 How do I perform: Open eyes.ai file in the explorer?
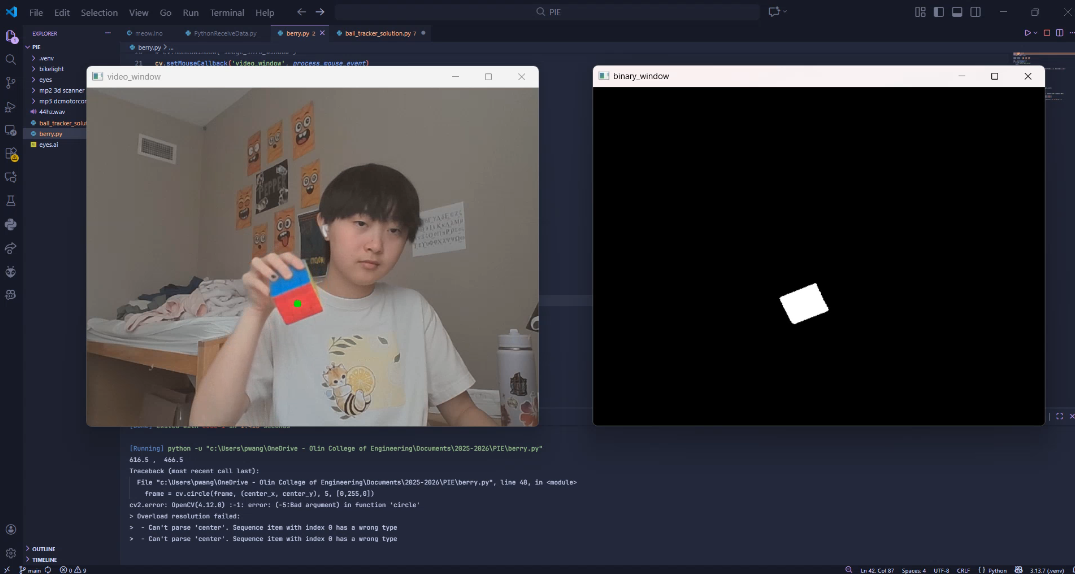pyautogui.click(x=49, y=145)
